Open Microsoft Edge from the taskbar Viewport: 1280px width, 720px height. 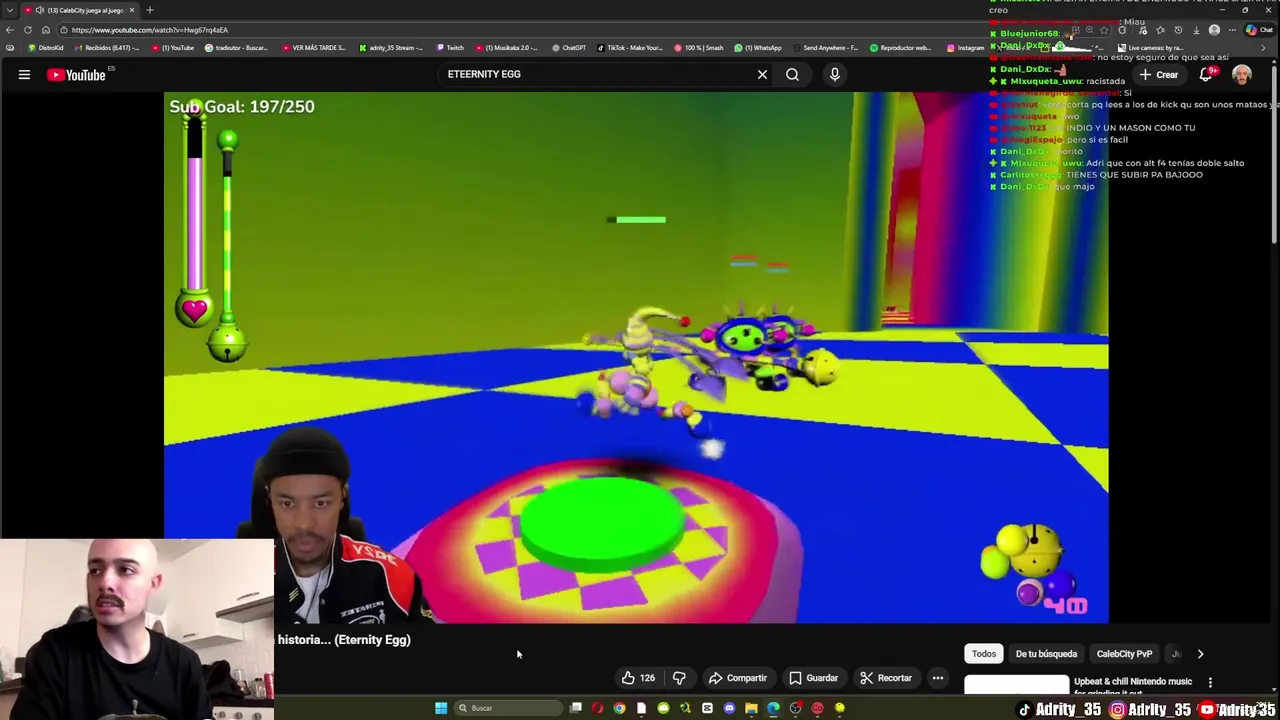[x=773, y=708]
